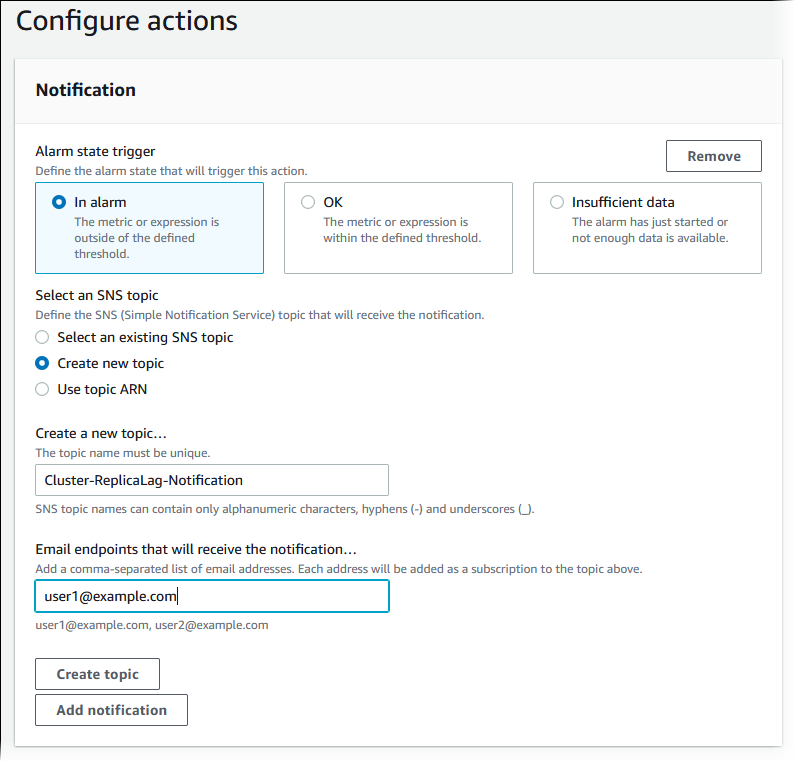The width and height of the screenshot is (795, 762).
Task: Click the example email addresses hint text
Action: click(x=151, y=625)
